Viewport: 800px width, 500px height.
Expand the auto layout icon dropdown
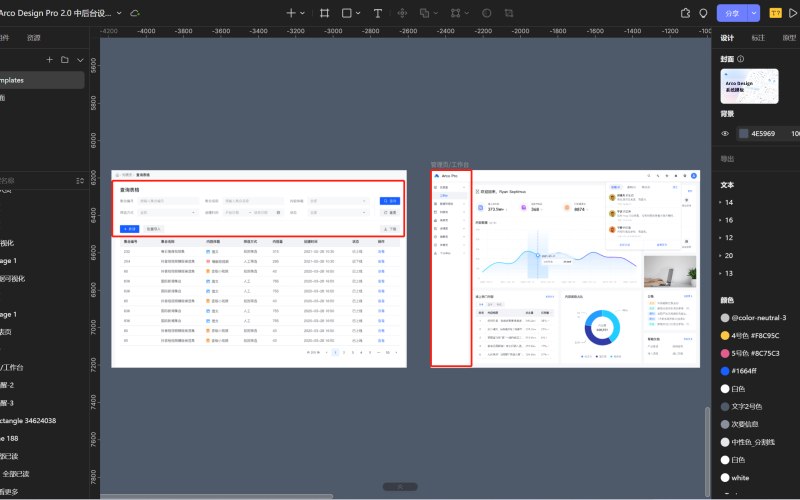click(467, 13)
